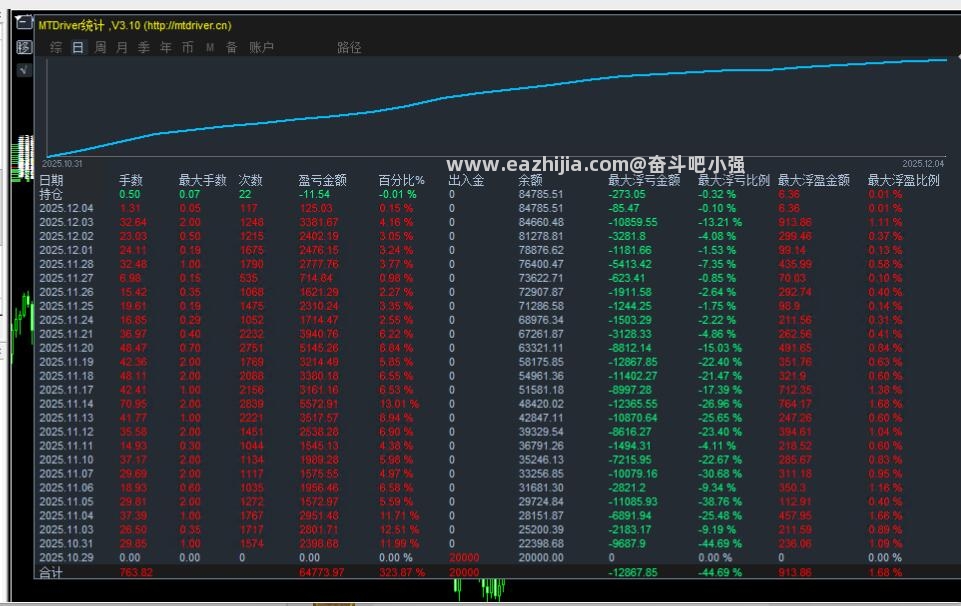This screenshot has height=606, width=961.
Task: Click the MTDriver统计 V3.10 title text
Action: pos(135,26)
